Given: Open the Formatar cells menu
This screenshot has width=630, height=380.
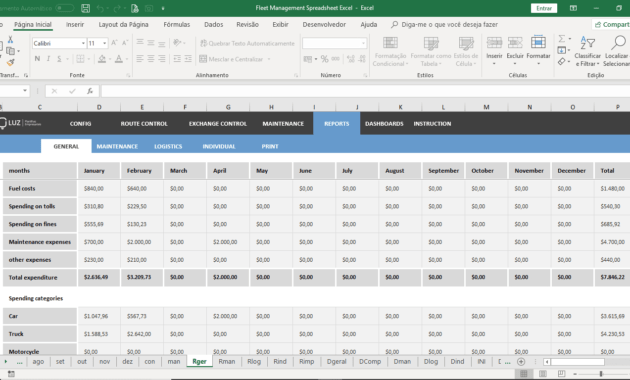Looking at the screenshot, I should tap(538, 50).
